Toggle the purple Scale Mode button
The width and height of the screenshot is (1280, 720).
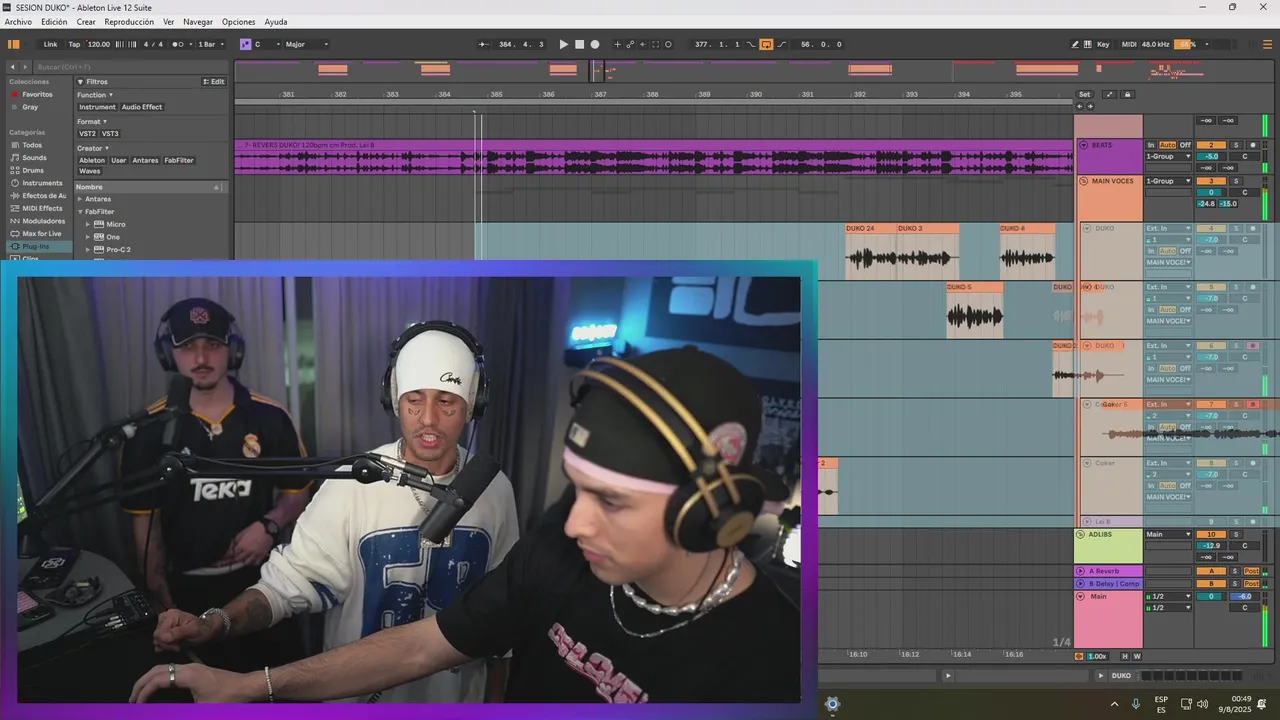245,44
